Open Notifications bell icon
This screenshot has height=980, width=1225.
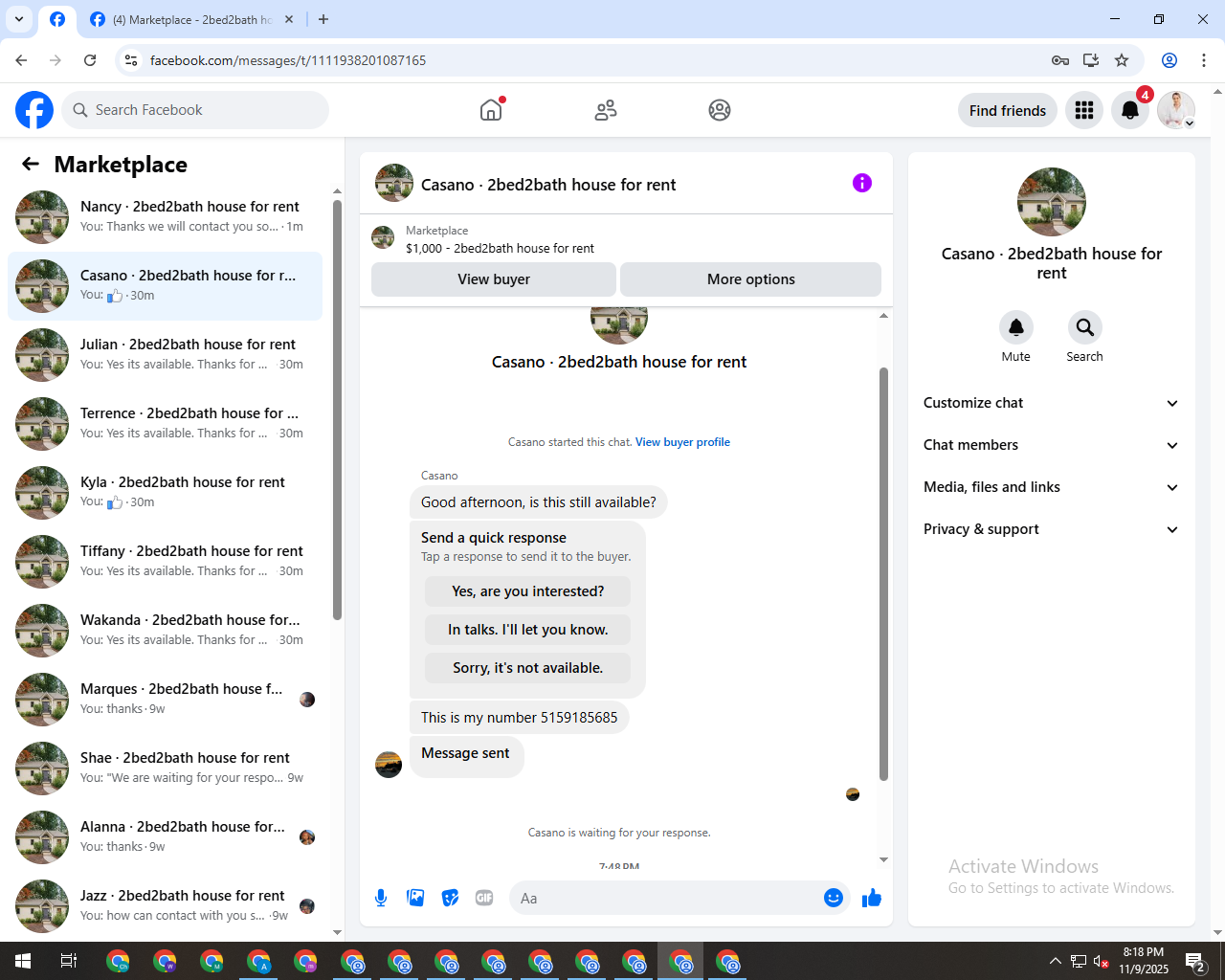click(x=1130, y=110)
